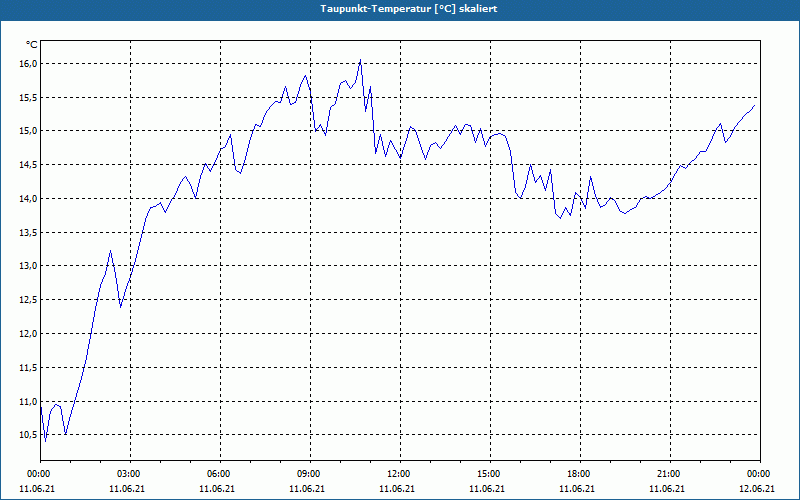Click the 11.06.21 date under 21:00
The height and width of the screenshot is (500, 800).
click(667, 488)
